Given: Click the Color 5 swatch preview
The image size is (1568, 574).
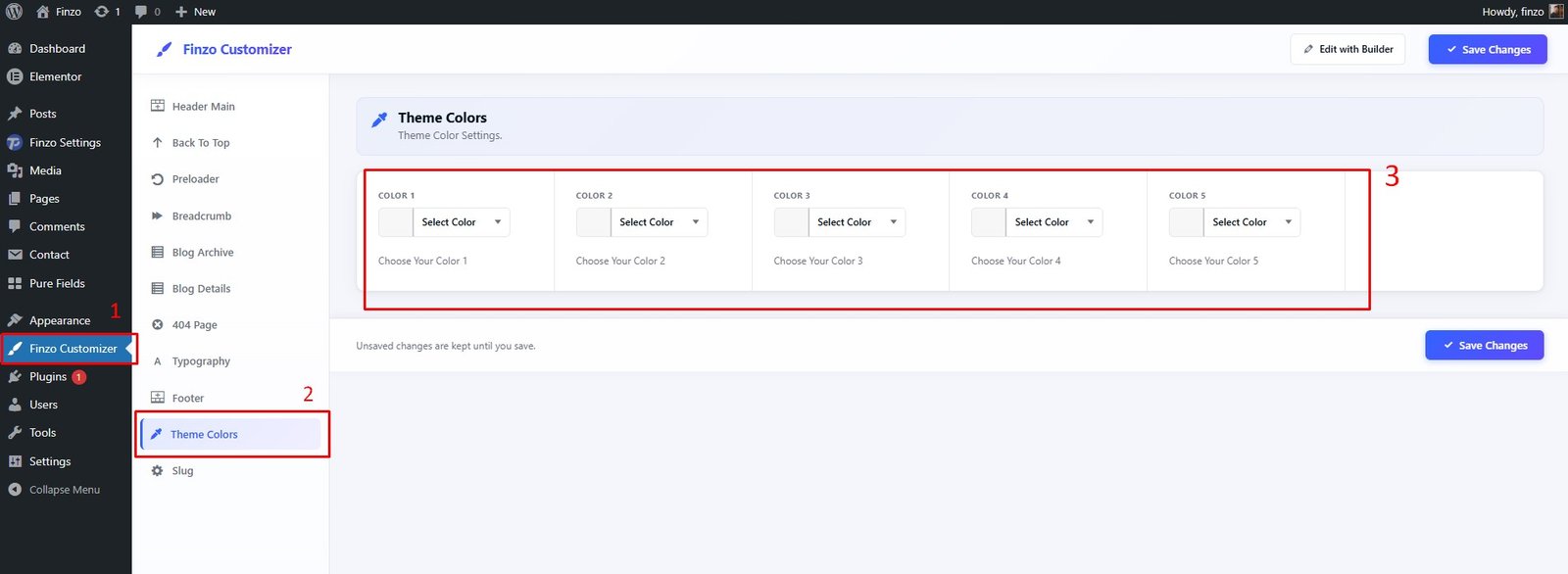Looking at the screenshot, I should (x=1186, y=222).
